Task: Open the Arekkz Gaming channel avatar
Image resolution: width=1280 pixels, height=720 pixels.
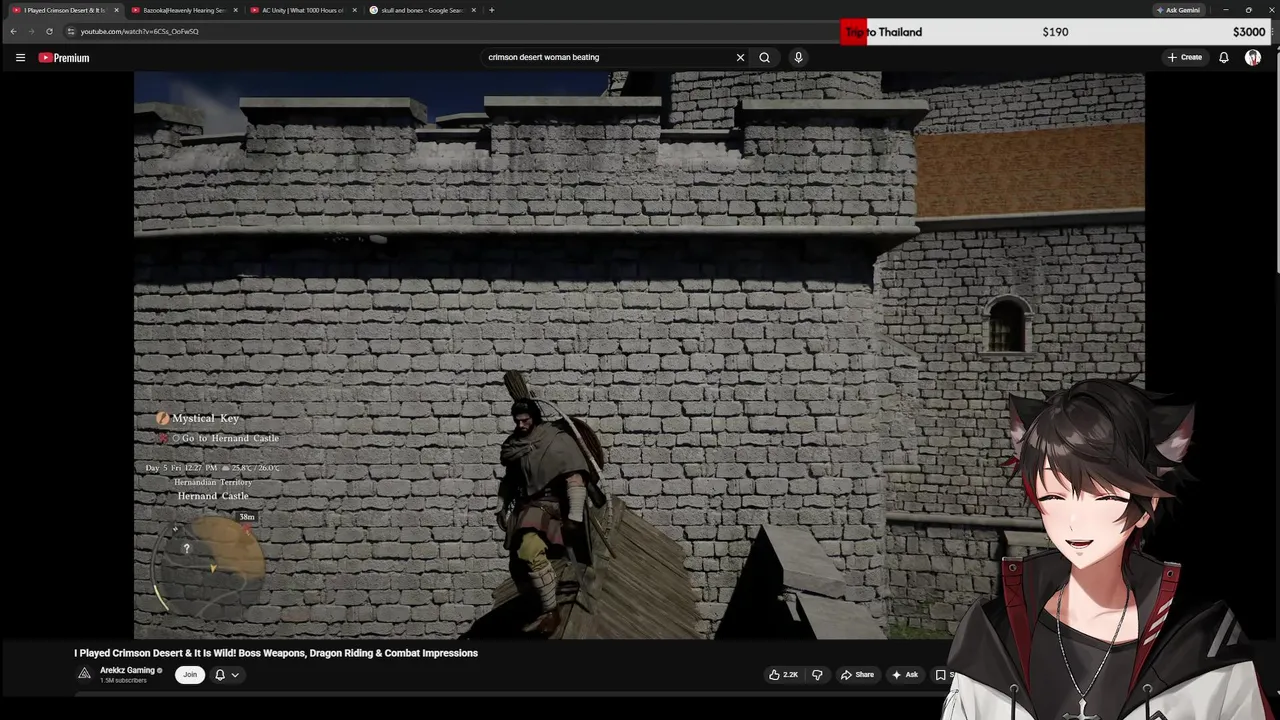Action: (84, 674)
